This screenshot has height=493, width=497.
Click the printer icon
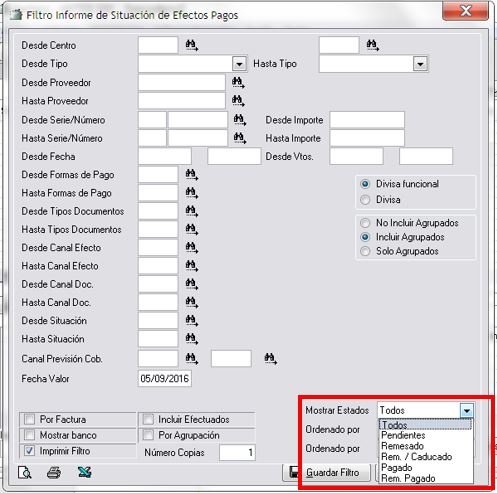point(54,472)
